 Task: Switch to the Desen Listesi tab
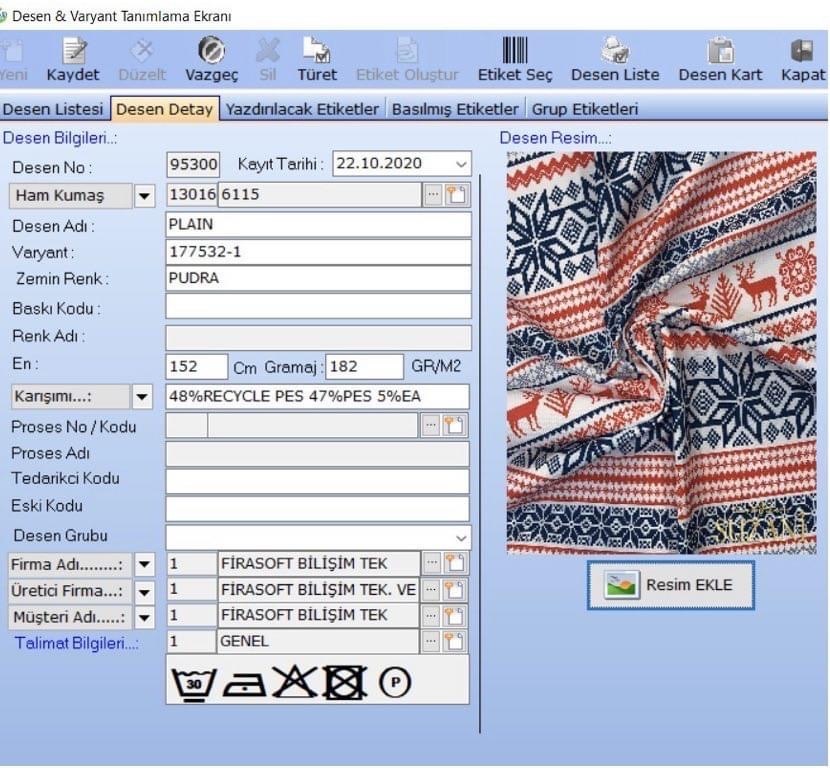pos(54,109)
